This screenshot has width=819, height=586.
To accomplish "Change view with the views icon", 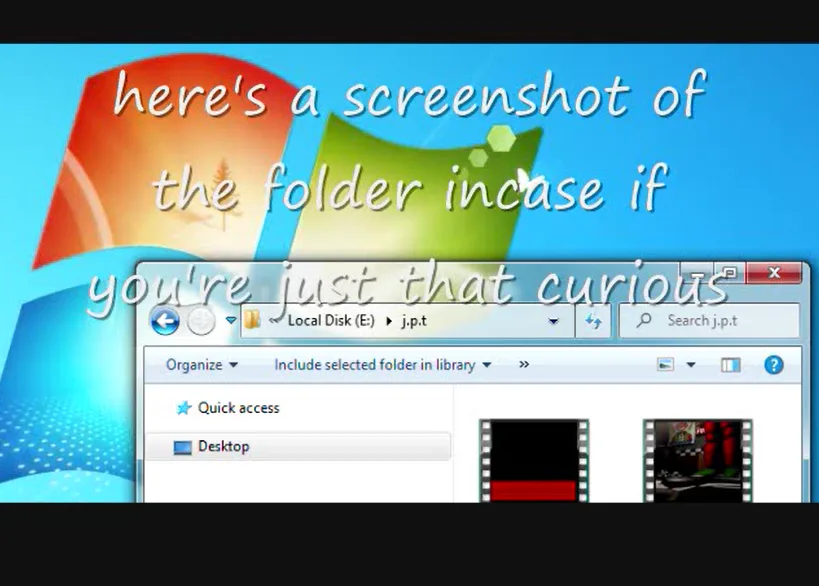I will [x=665, y=364].
